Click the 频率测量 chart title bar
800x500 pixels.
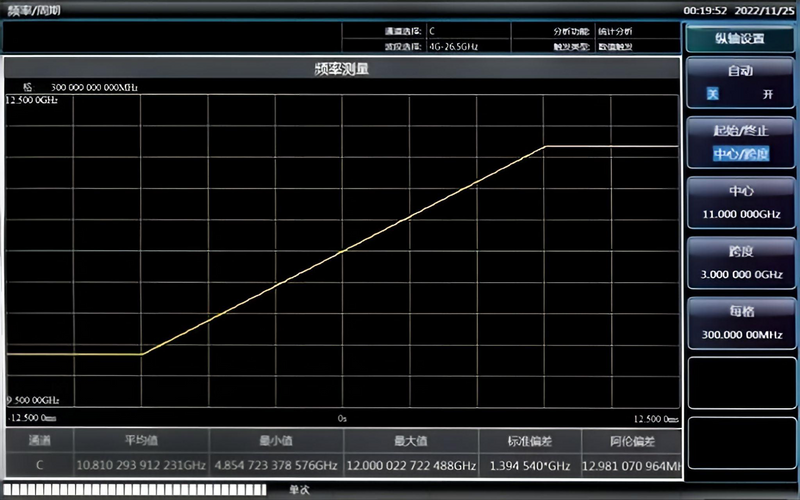342,68
